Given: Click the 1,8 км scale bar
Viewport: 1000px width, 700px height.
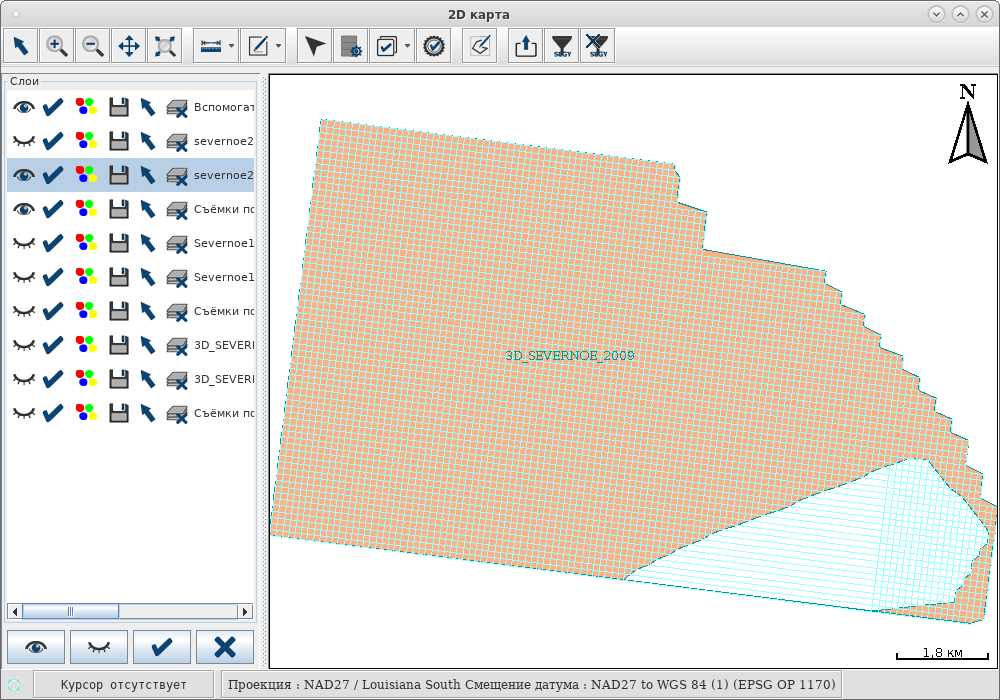Looking at the screenshot, I should tap(943, 654).
